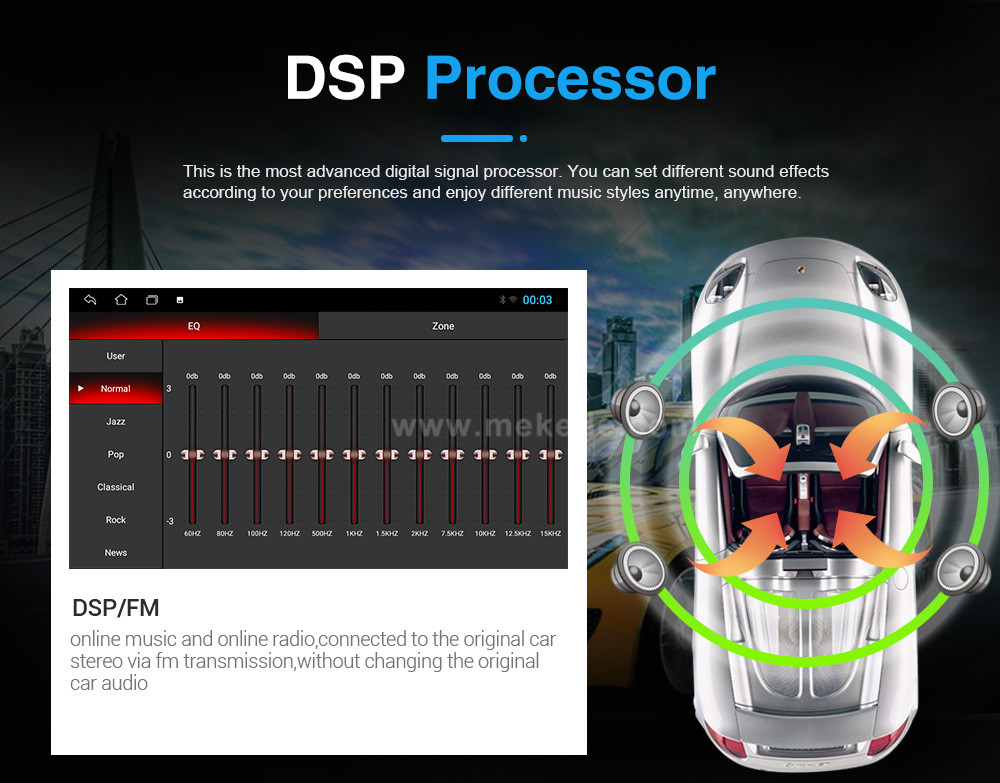Tap the play arrow beside Normal preset
Viewport: 1000px width, 783px height.
point(80,388)
